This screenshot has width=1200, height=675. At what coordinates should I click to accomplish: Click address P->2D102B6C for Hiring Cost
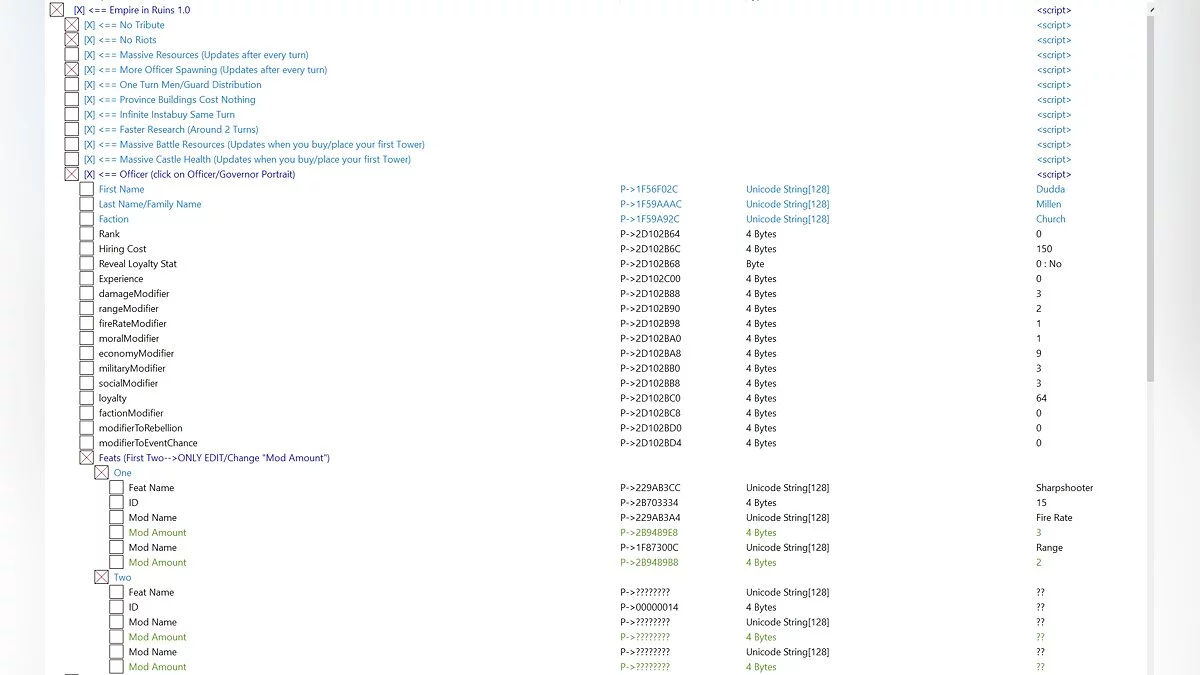pyautogui.click(x=651, y=249)
